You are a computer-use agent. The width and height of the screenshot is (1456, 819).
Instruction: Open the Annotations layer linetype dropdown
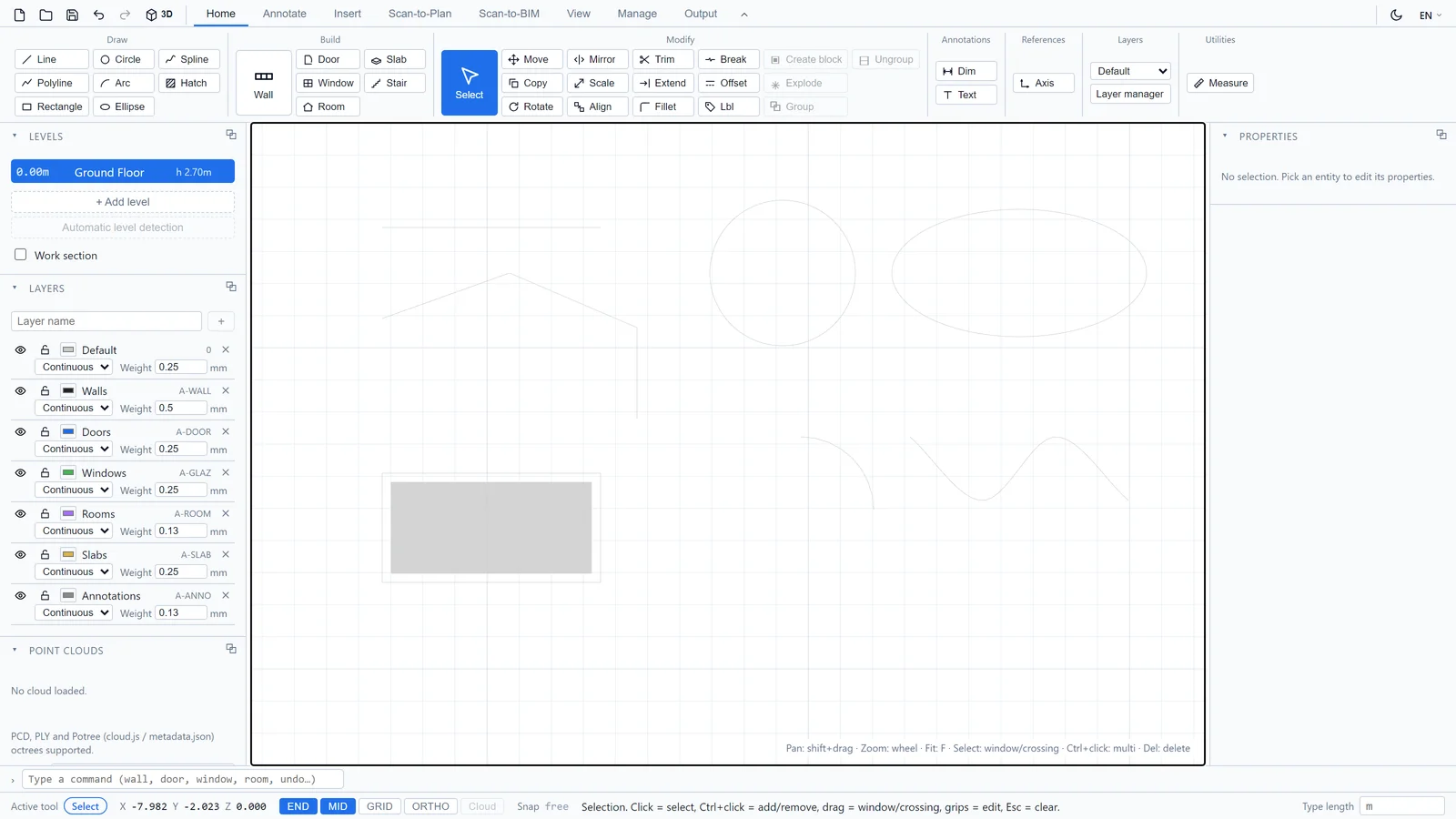click(74, 612)
